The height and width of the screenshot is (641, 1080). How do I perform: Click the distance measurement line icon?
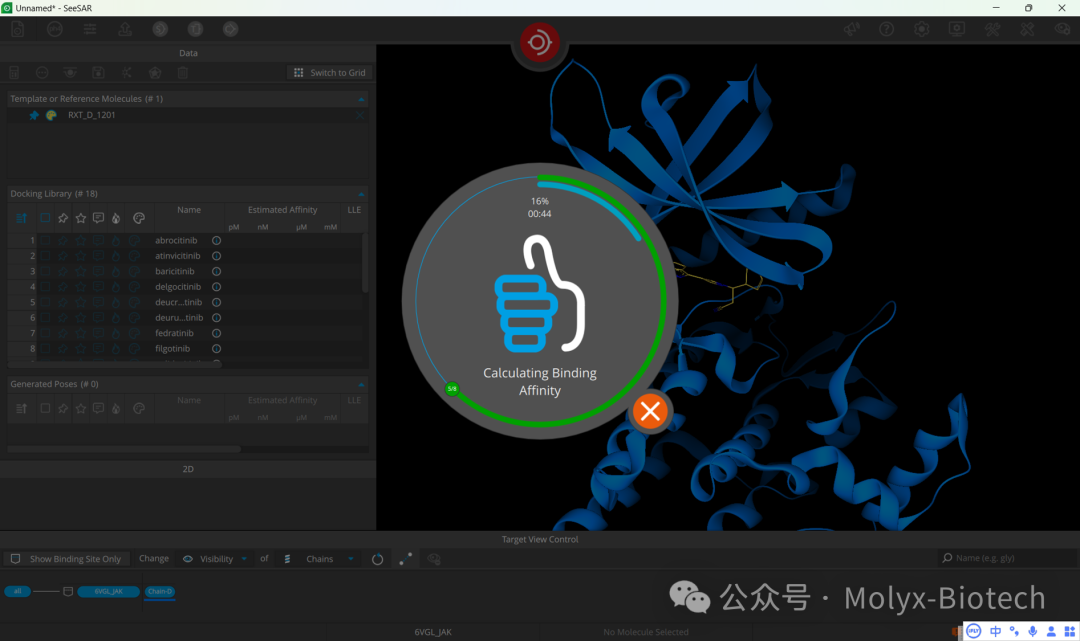pos(406,559)
